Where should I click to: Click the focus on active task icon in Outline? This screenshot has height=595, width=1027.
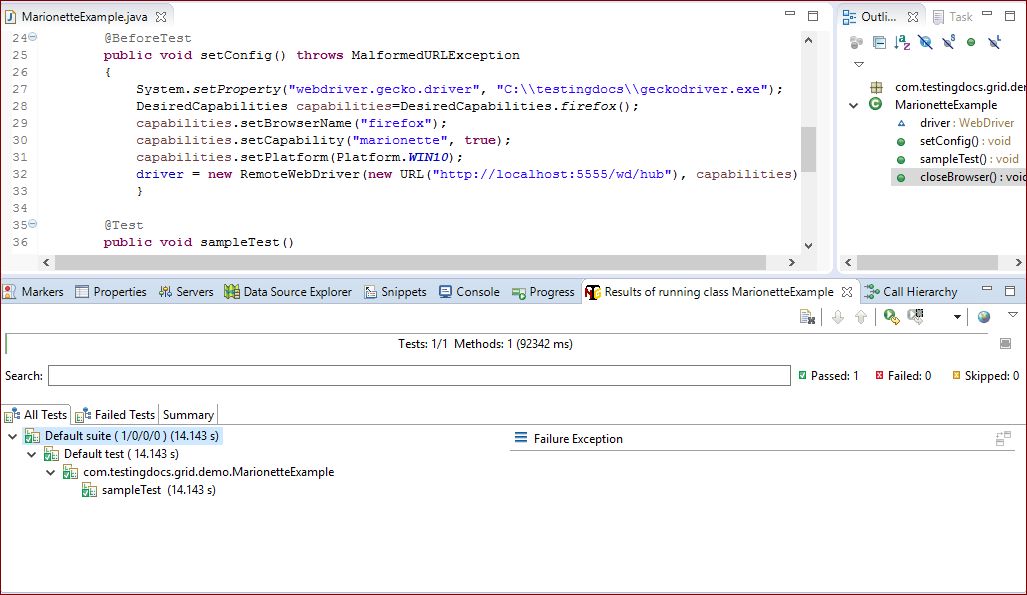855,43
